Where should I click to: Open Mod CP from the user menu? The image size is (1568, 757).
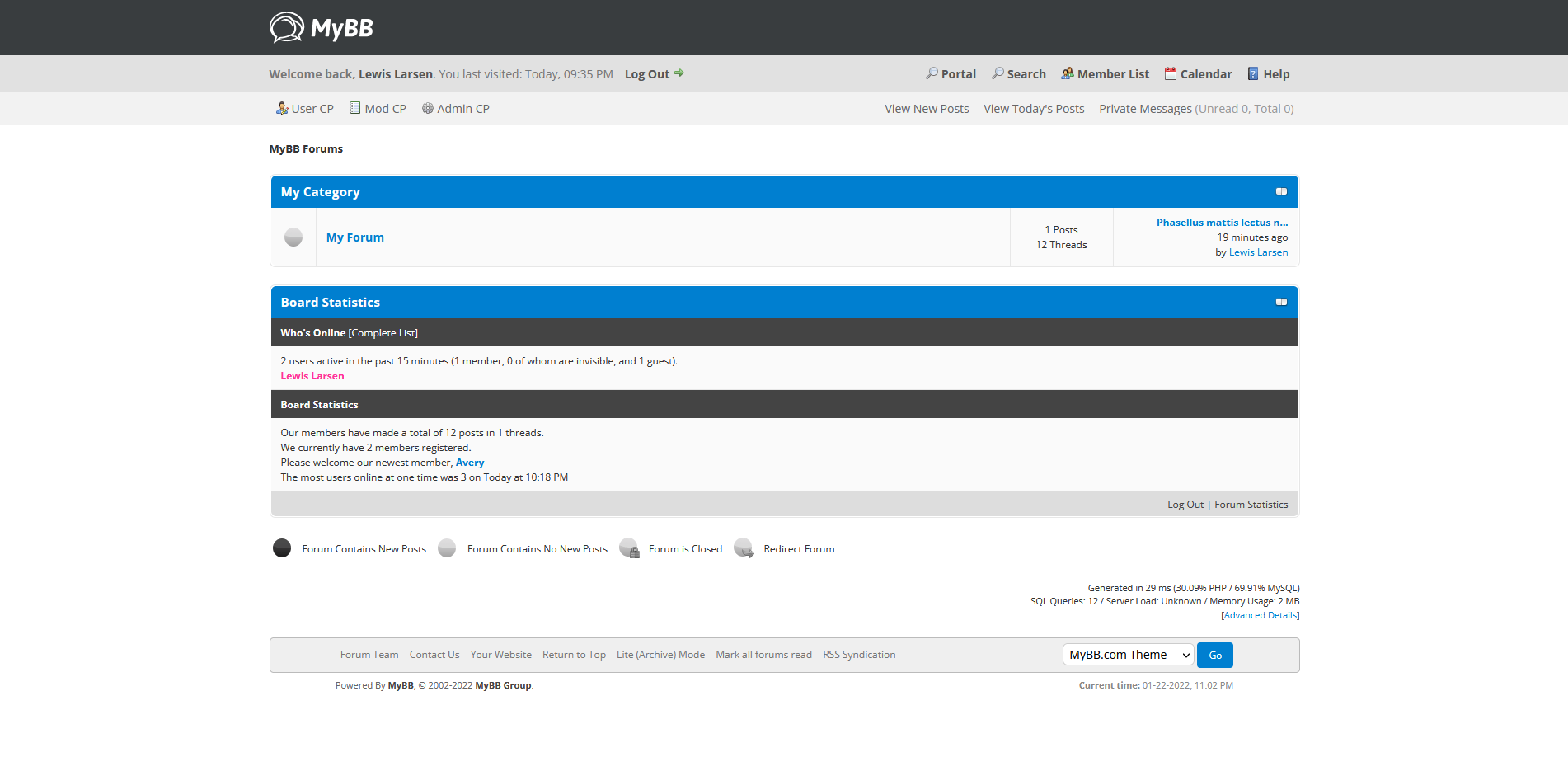[x=385, y=109]
